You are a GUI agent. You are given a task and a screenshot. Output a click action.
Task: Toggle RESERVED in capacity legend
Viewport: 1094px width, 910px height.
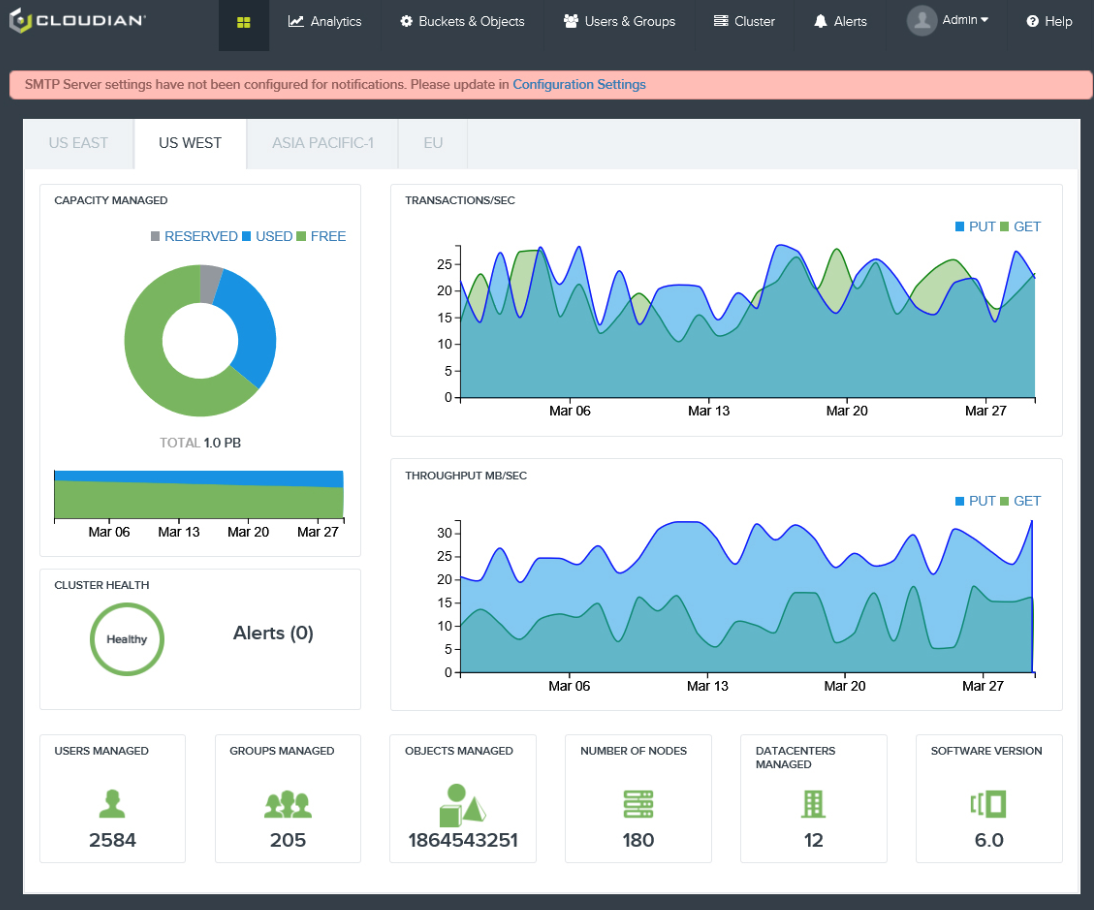pos(194,237)
